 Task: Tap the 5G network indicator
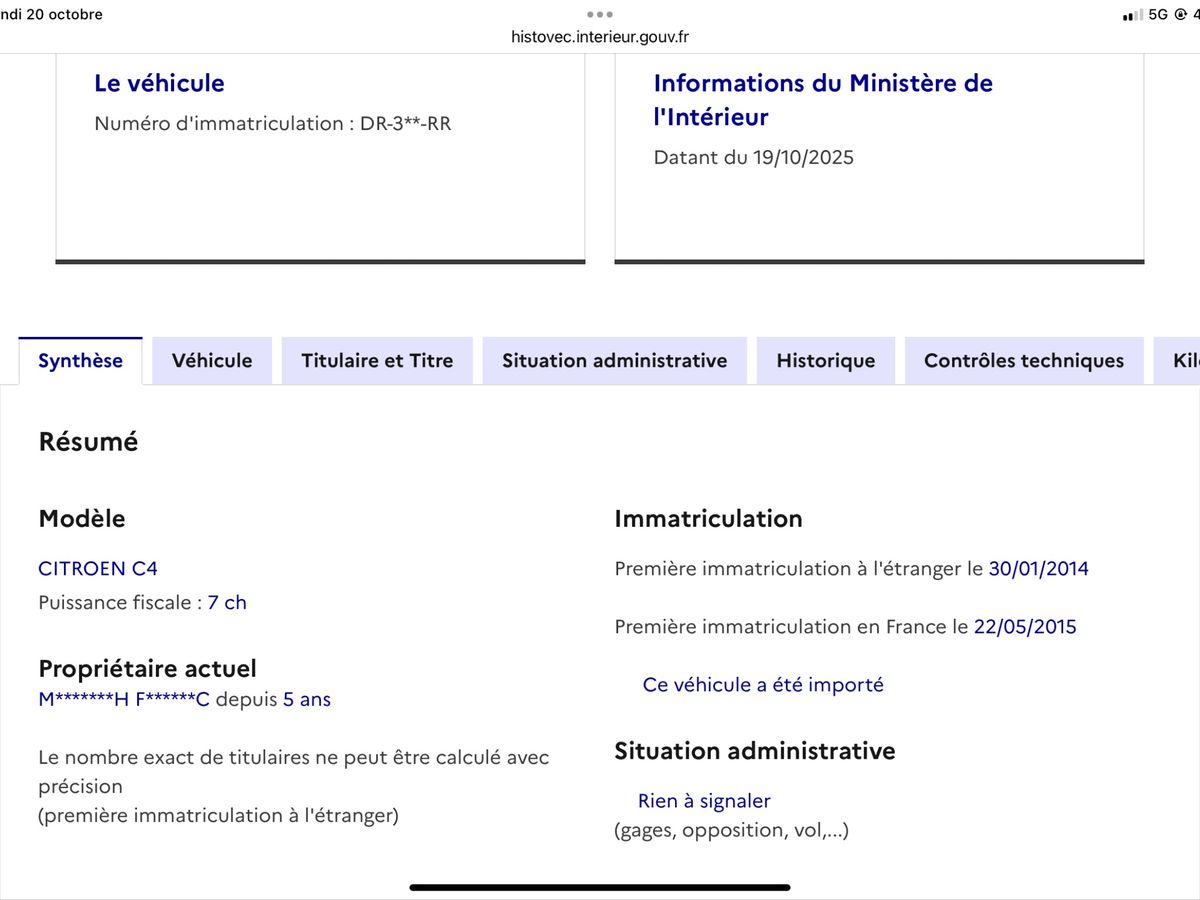(x=1156, y=14)
